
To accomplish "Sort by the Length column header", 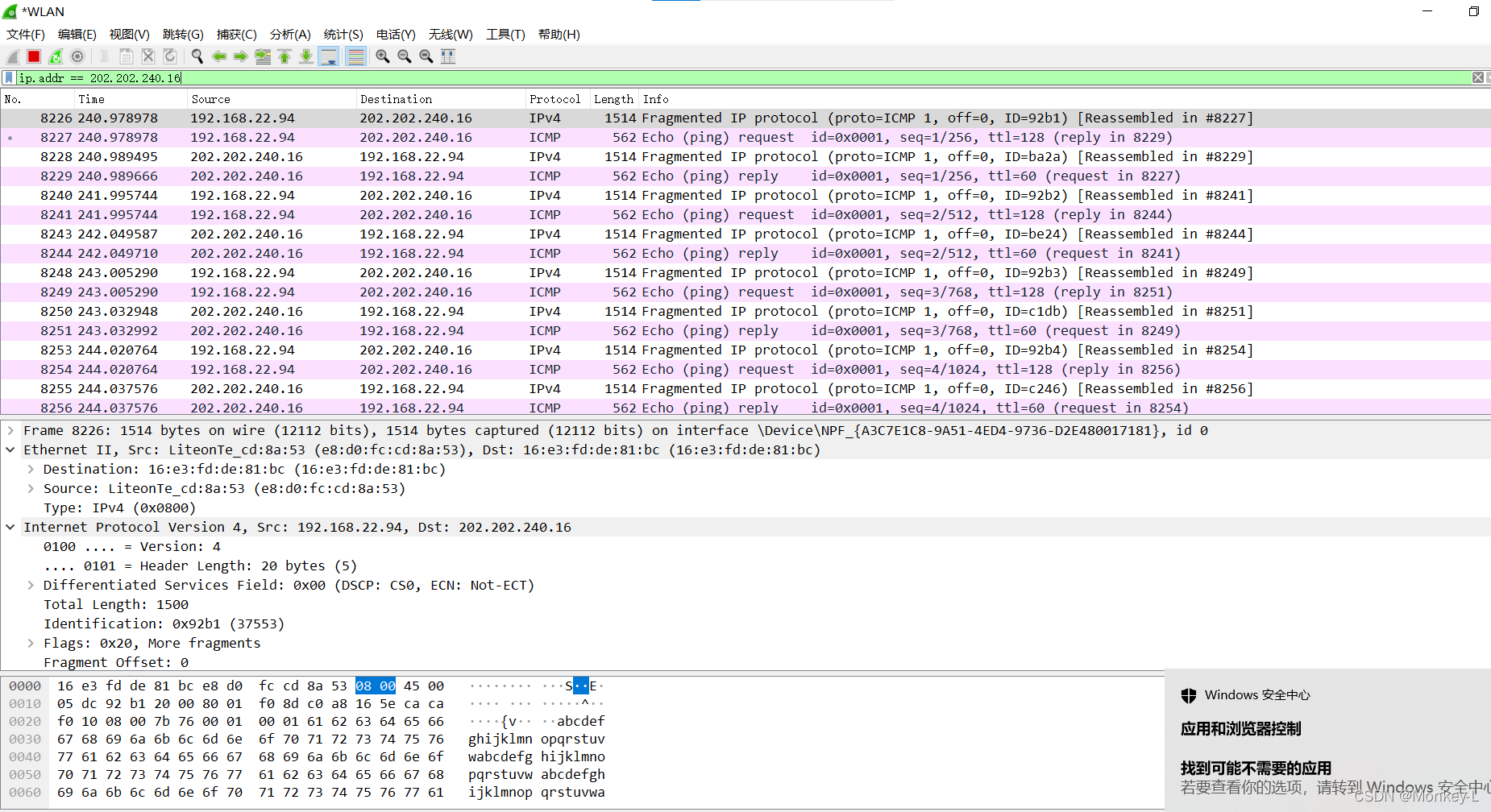I will pos(614,99).
